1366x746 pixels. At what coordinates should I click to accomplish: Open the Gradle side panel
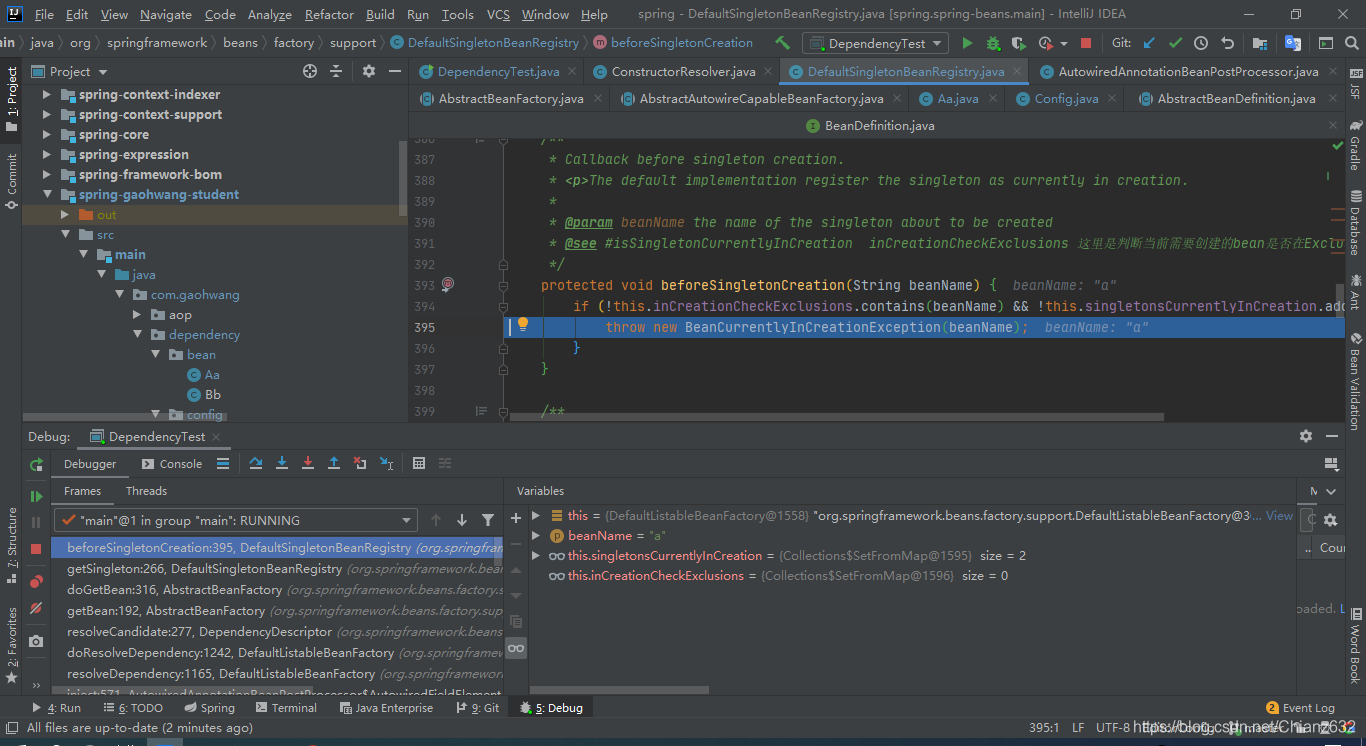1355,147
